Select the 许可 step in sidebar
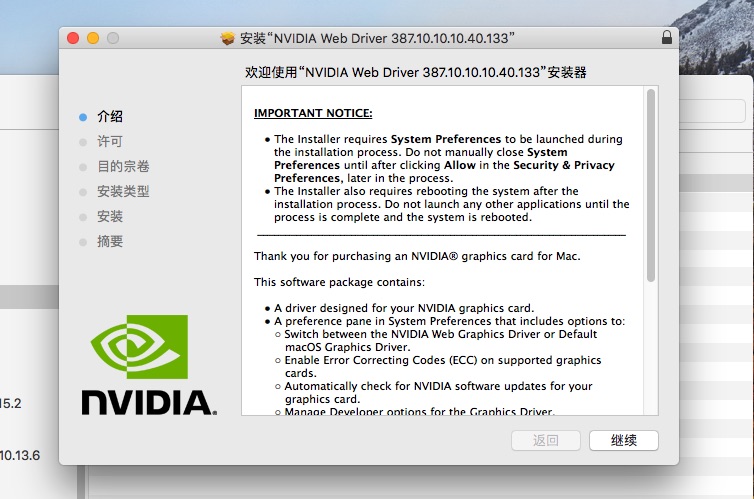The image size is (754, 499). [x=110, y=141]
